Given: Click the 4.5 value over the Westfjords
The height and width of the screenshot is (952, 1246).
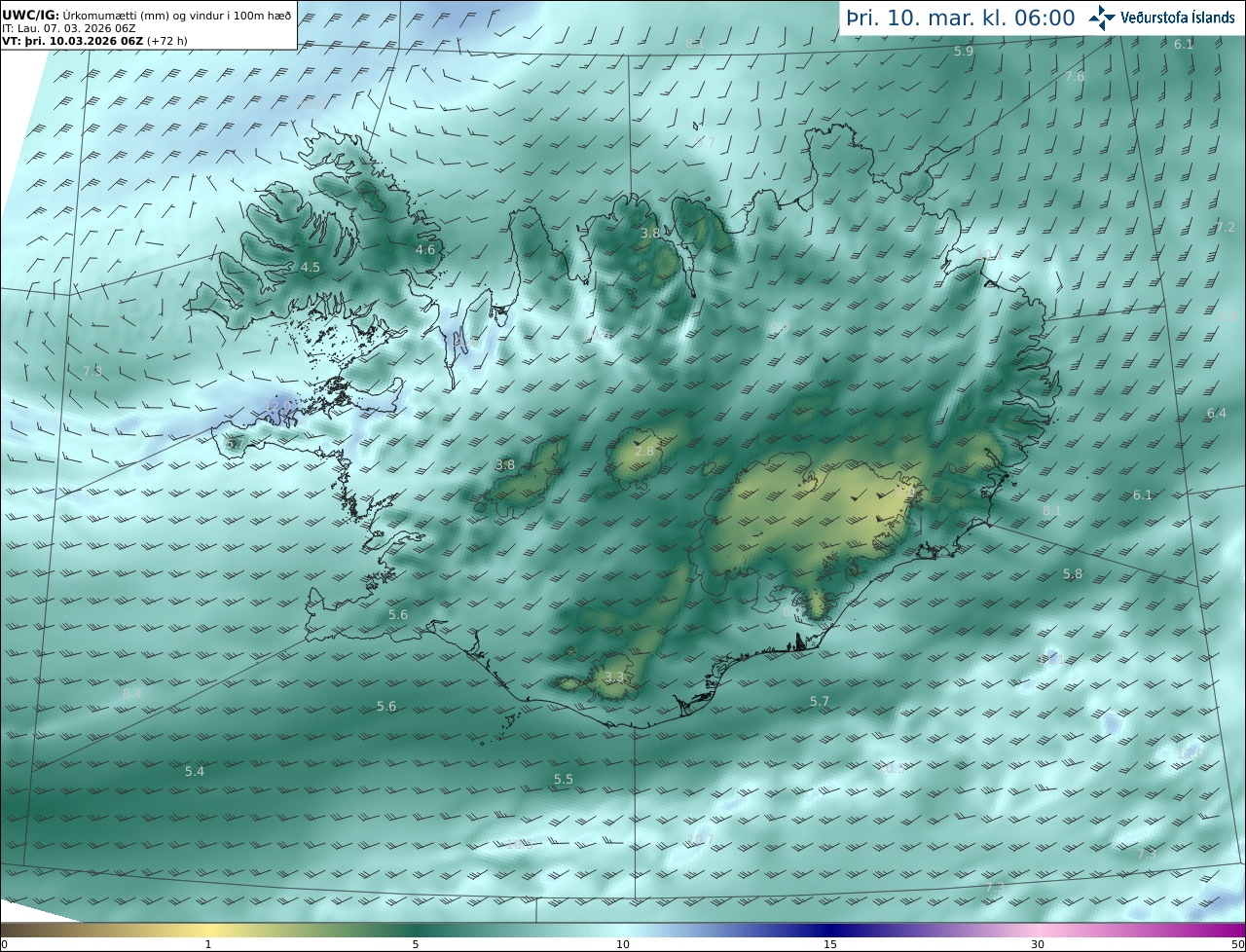Looking at the screenshot, I should (x=310, y=267).
